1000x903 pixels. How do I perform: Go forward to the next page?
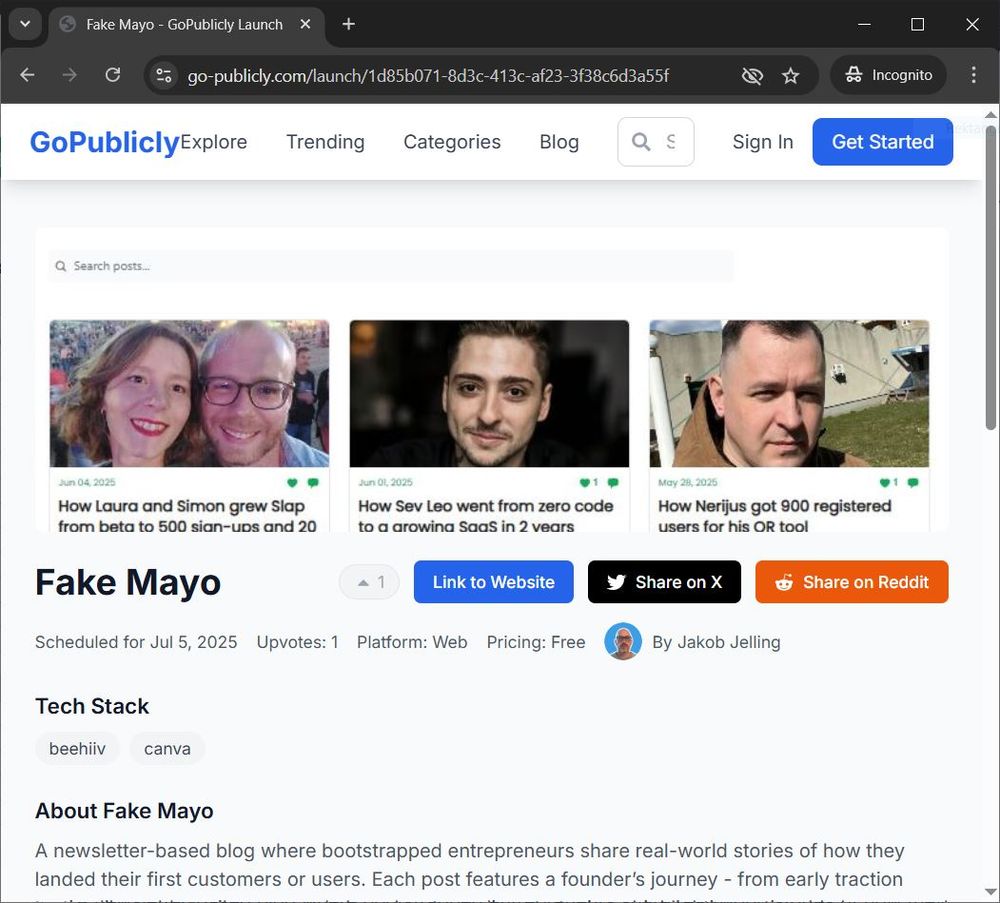pos(70,75)
